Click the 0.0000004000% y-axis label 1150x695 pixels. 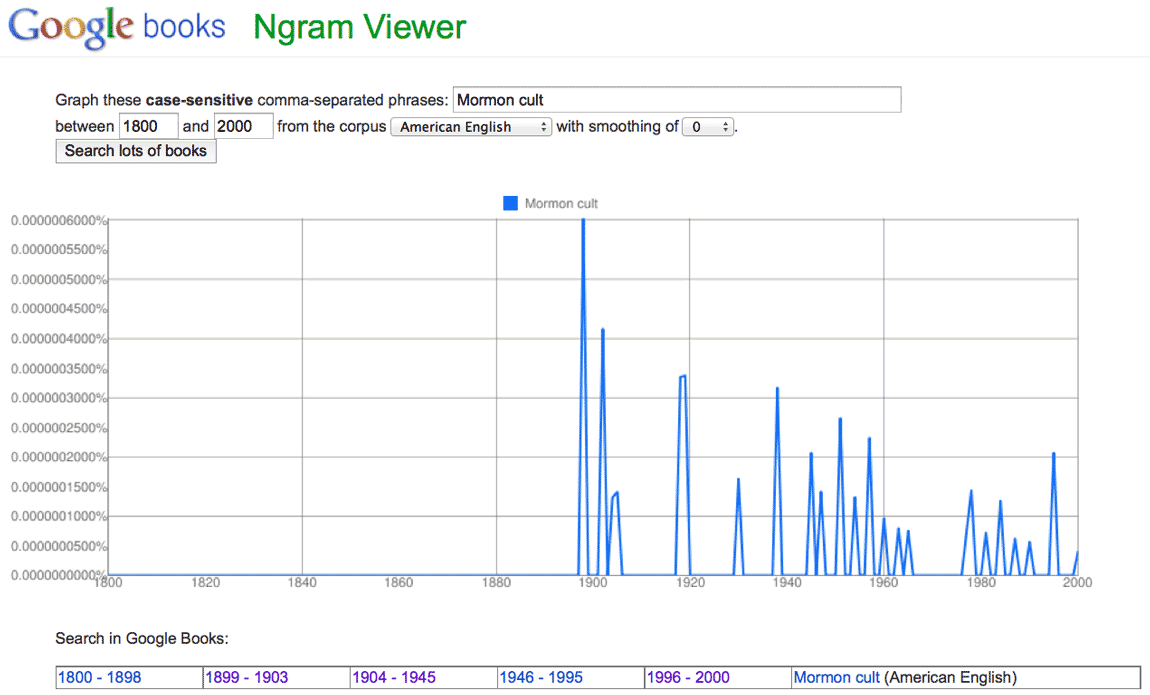pyautogui.click(x=59, y=339)
